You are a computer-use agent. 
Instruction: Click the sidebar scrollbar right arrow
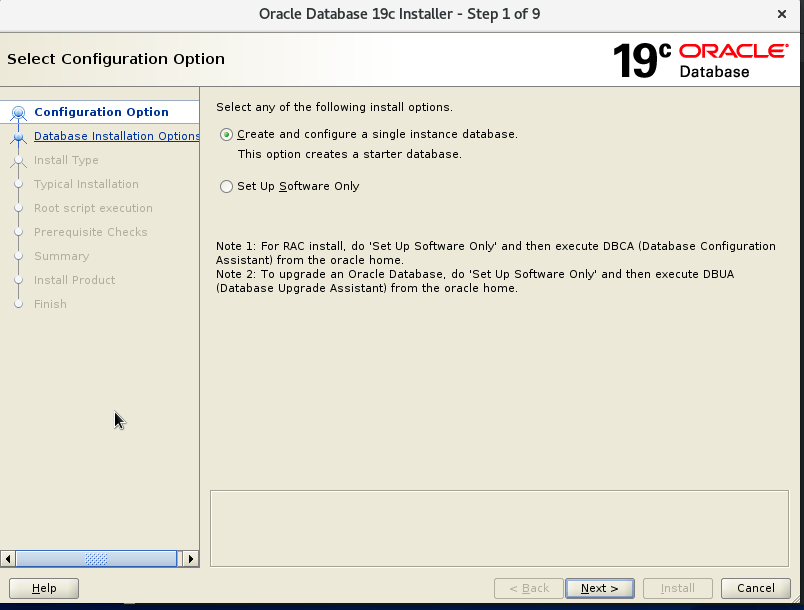pos(190,559)
